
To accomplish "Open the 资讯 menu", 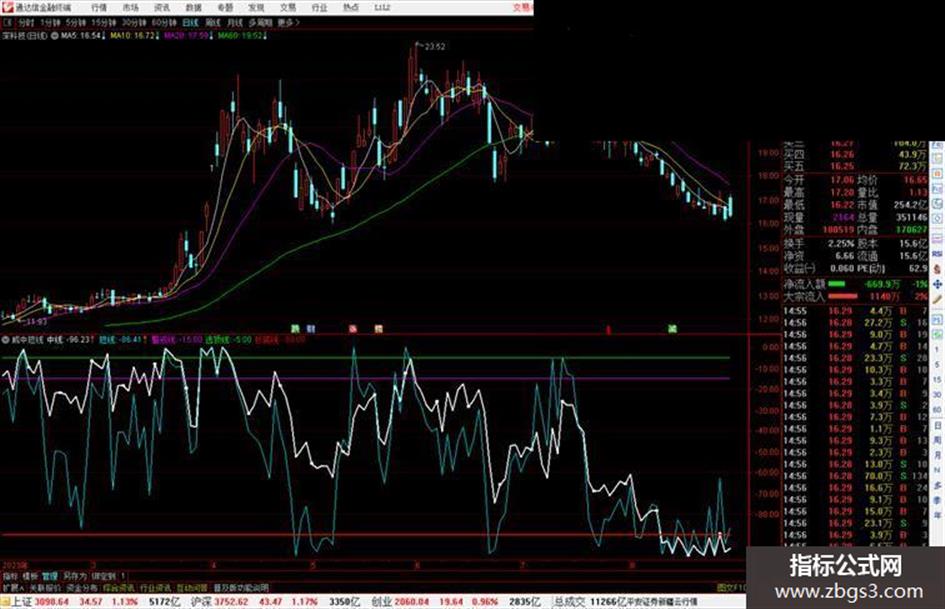I will pyautogui.click(x=162, y=7).
